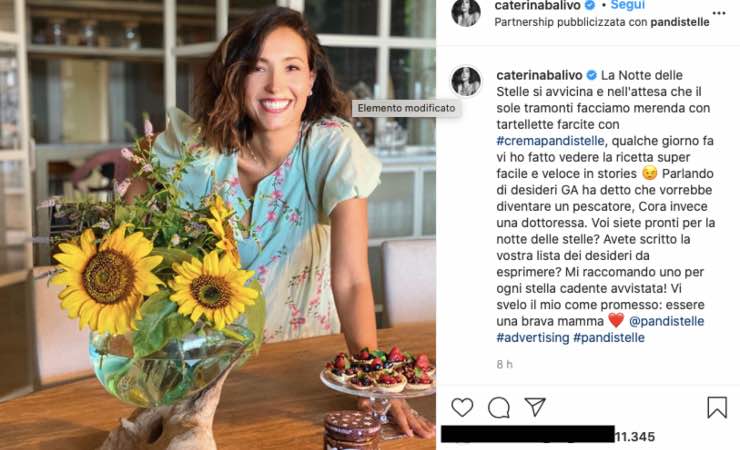The image size is (740, 450).
Task: Like the post with the heart icon
Action: click(x=462, y=407)
